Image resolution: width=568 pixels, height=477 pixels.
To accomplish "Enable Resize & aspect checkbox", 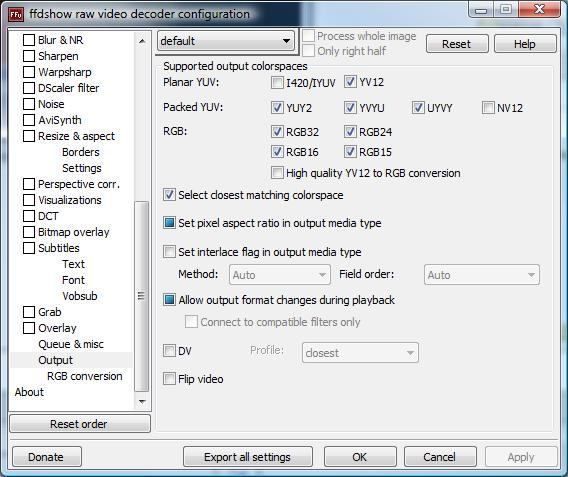I will (29, 136).
